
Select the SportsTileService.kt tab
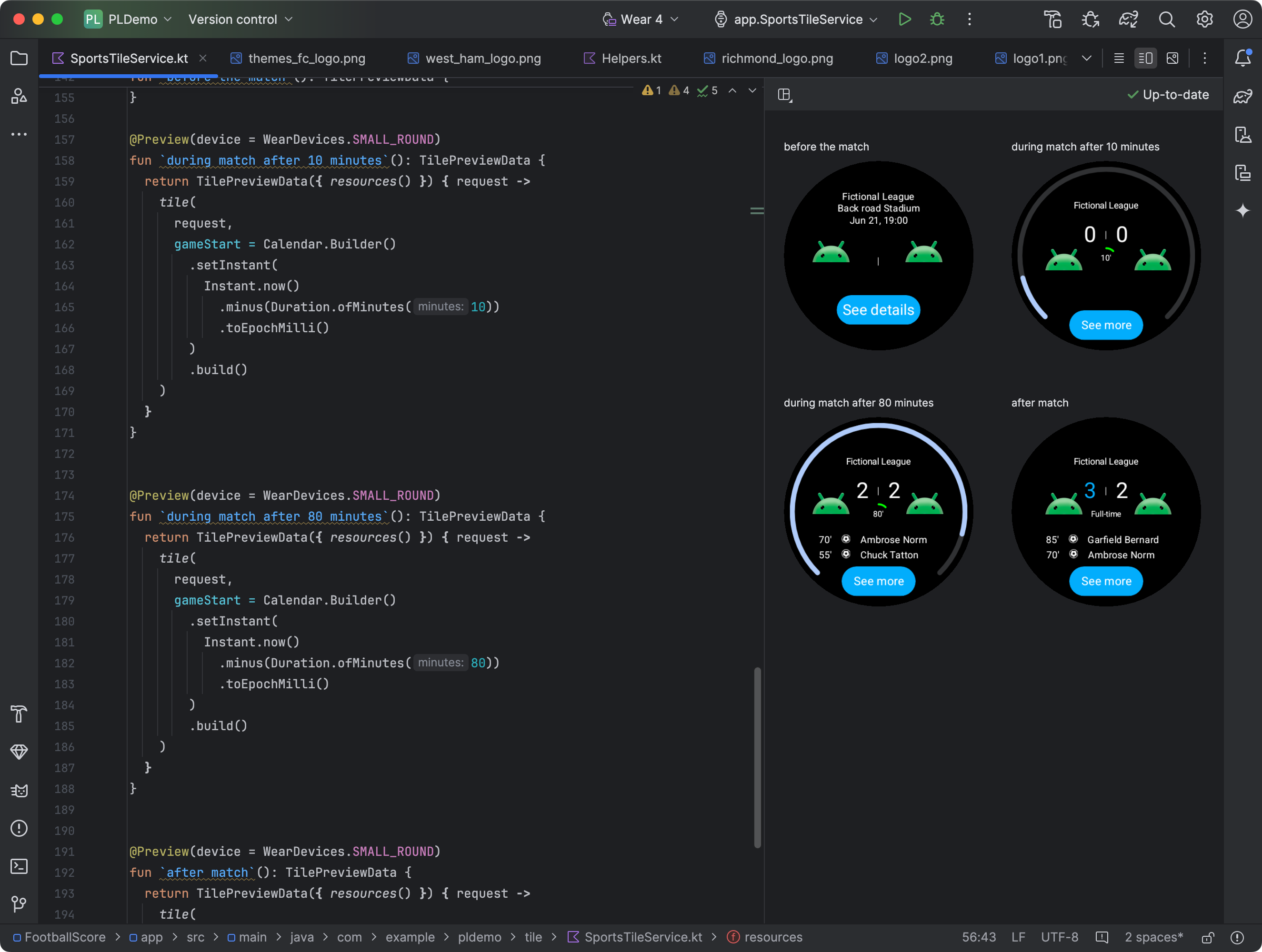(x=128, y=57)
